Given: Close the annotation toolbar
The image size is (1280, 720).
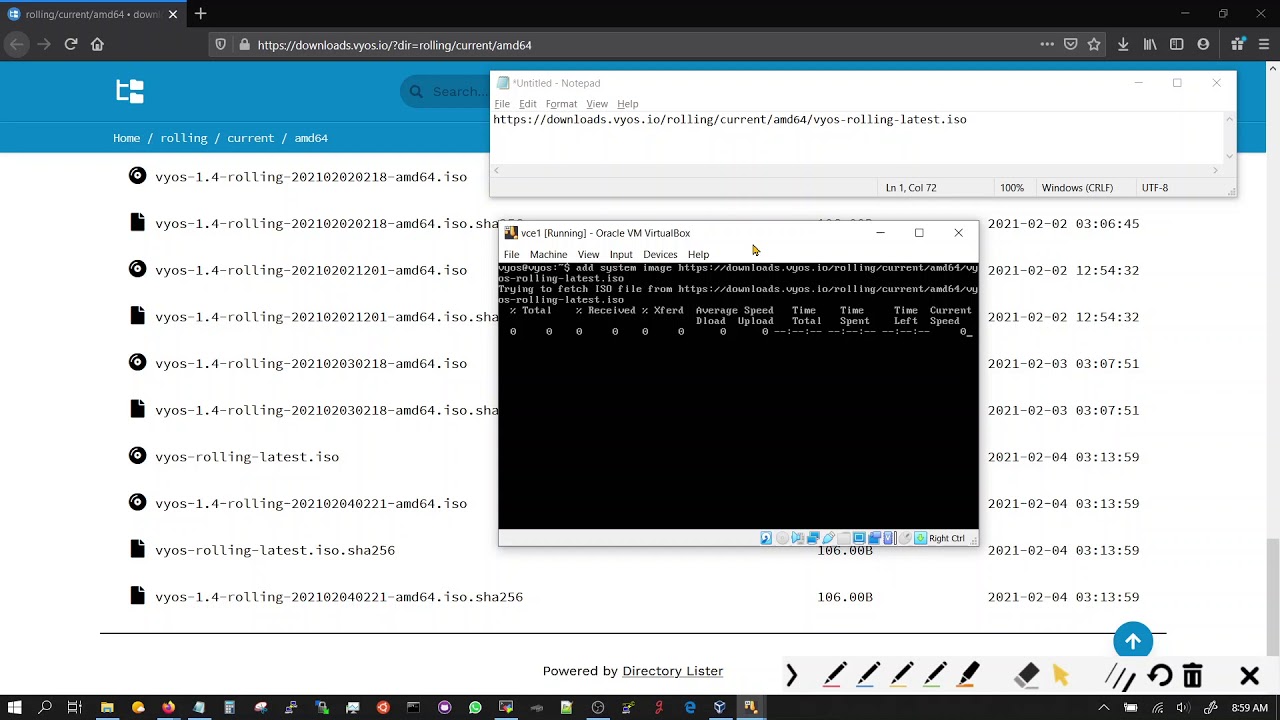Looking at the screenshot, I should tap(1249, 677).
